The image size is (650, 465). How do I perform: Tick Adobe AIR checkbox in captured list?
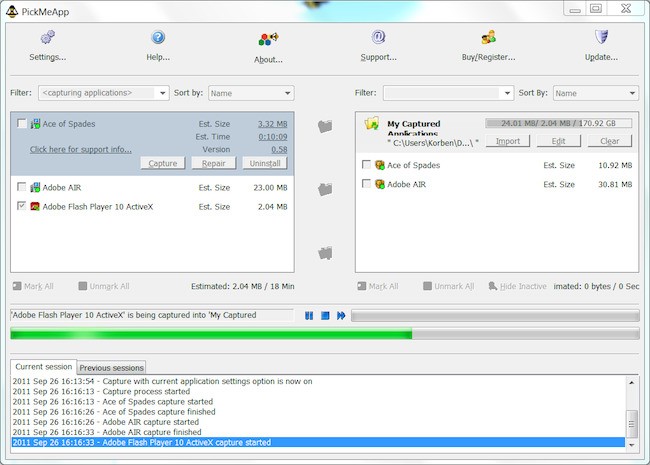pyautogui.click(x=367, y=184)
